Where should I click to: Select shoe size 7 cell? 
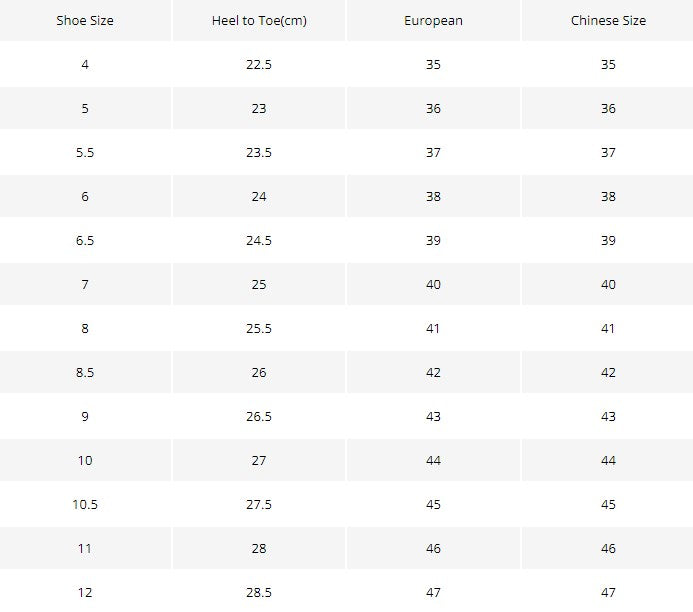coord(85,284)
